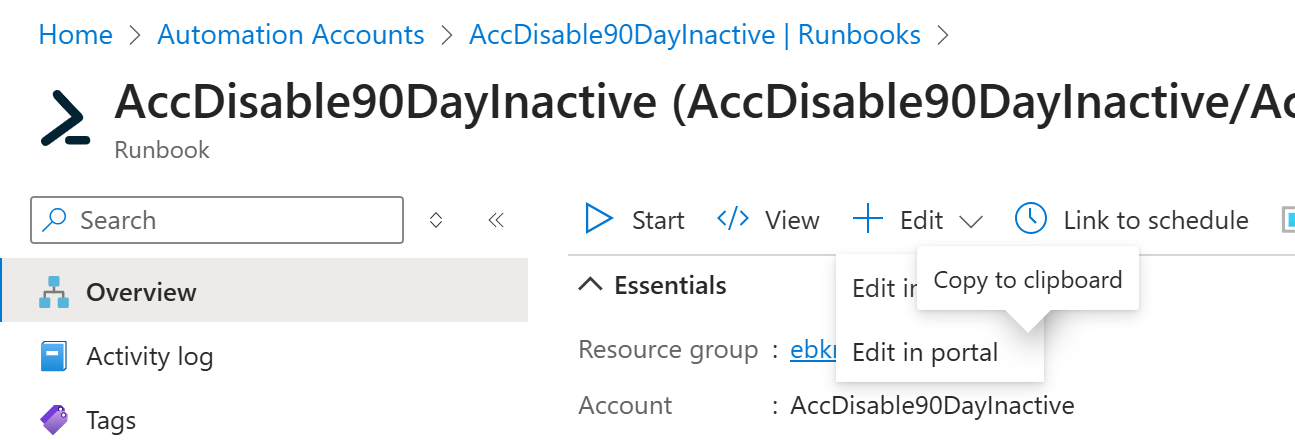The height and width of the screenshot is (440, 1295).
Task: Toggle the Edit dropdown chevron
Action: 970,221
